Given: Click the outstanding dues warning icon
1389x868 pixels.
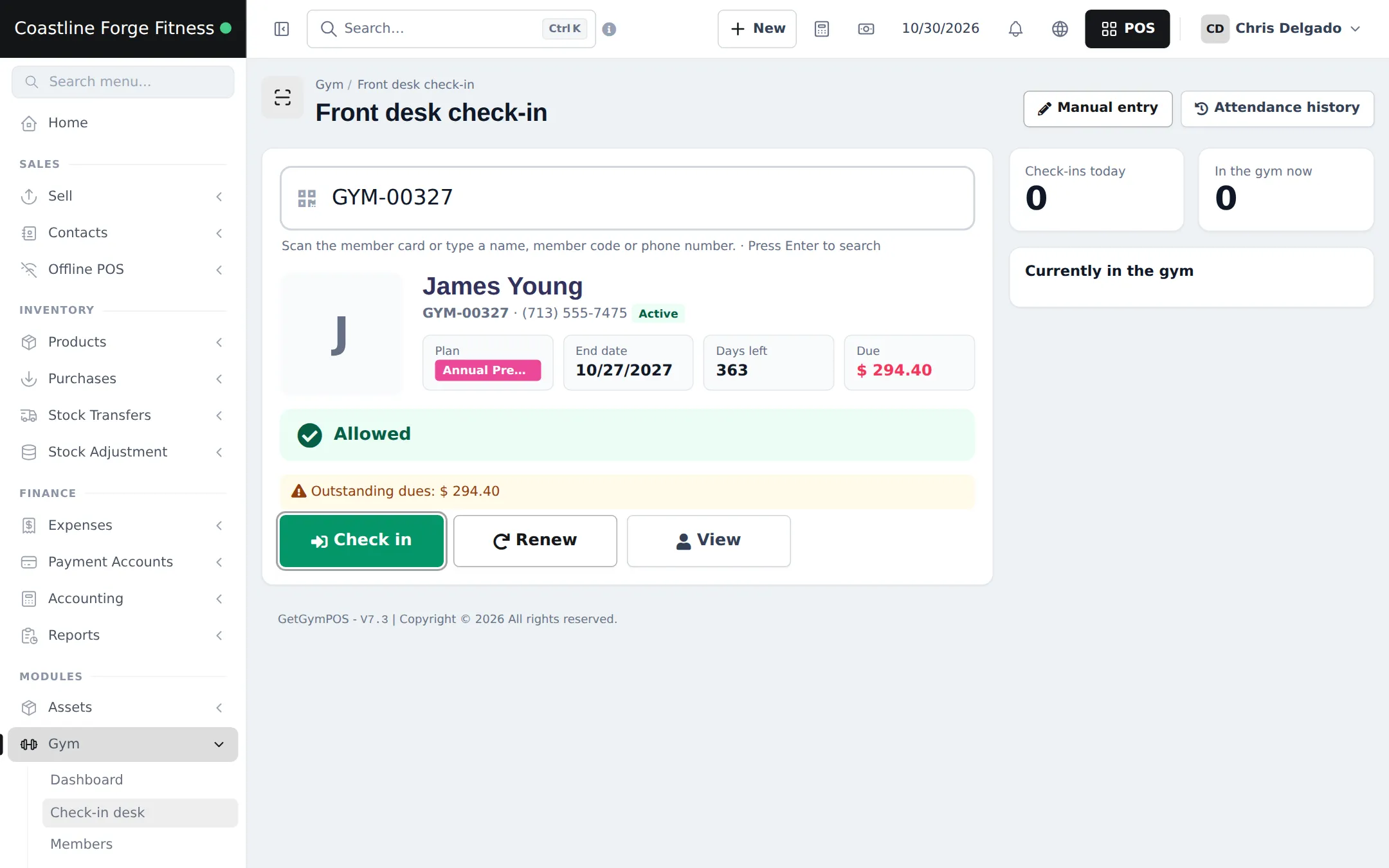Looking at the screenshot, I should 298,491.
